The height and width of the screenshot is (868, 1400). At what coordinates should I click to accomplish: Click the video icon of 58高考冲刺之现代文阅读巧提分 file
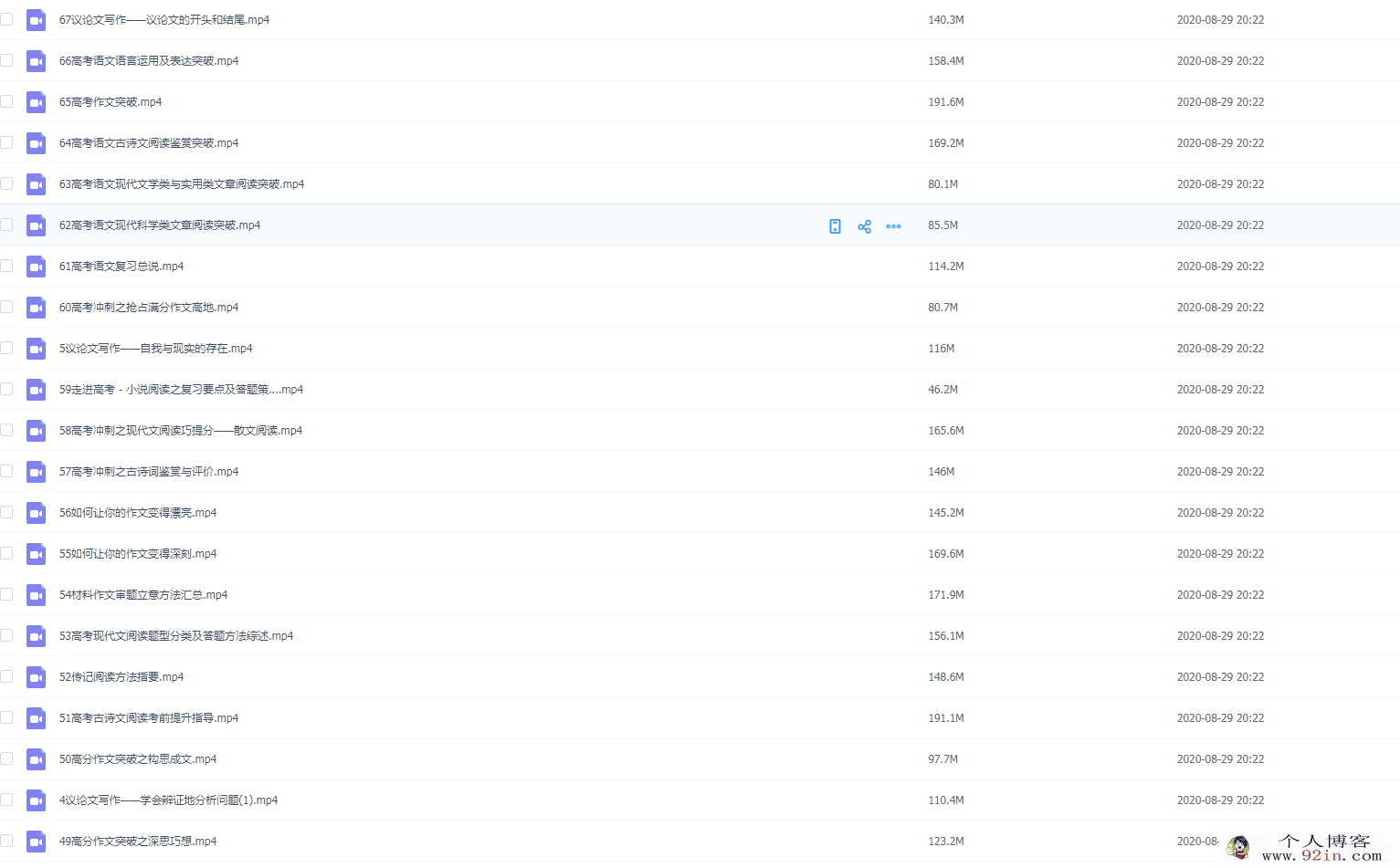coord(36,431)
